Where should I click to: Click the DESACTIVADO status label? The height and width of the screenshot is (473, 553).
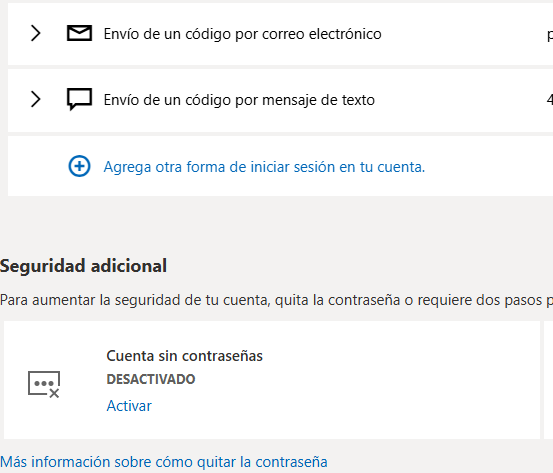(151, 380)
